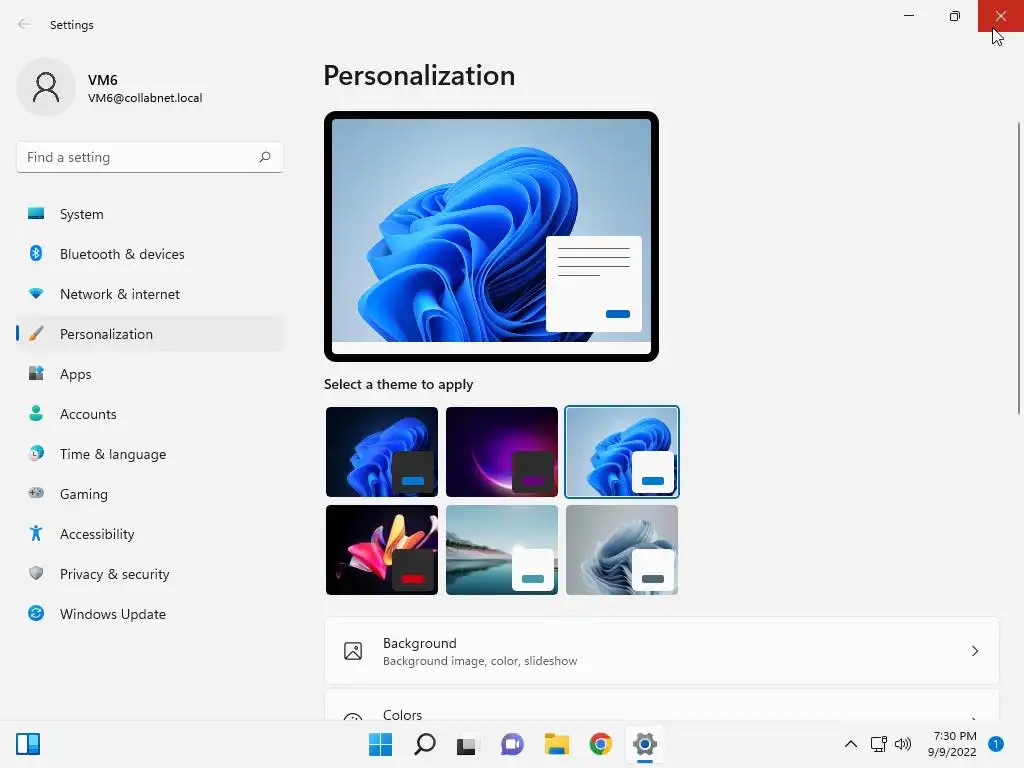Viewport: 1024px width, 768px height.
Task: Open Privacy & security settings
Action: (150, 573)
